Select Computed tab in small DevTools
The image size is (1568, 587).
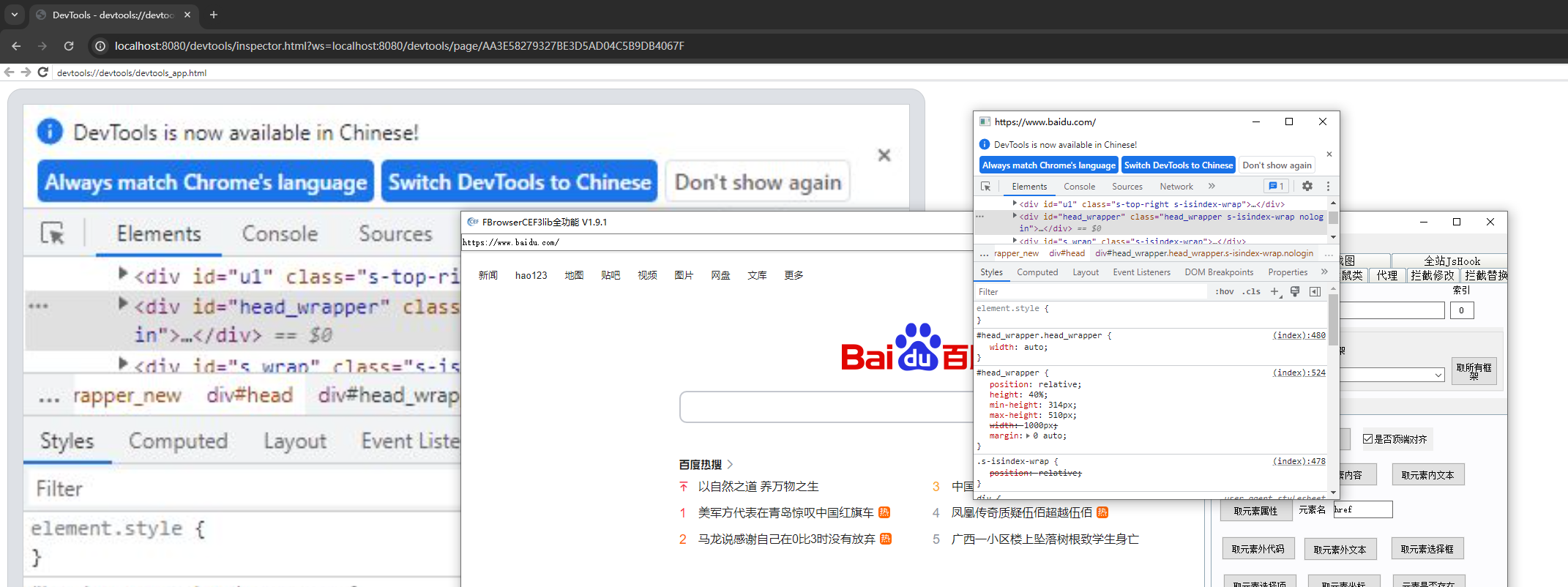(x=1037, y=272)
